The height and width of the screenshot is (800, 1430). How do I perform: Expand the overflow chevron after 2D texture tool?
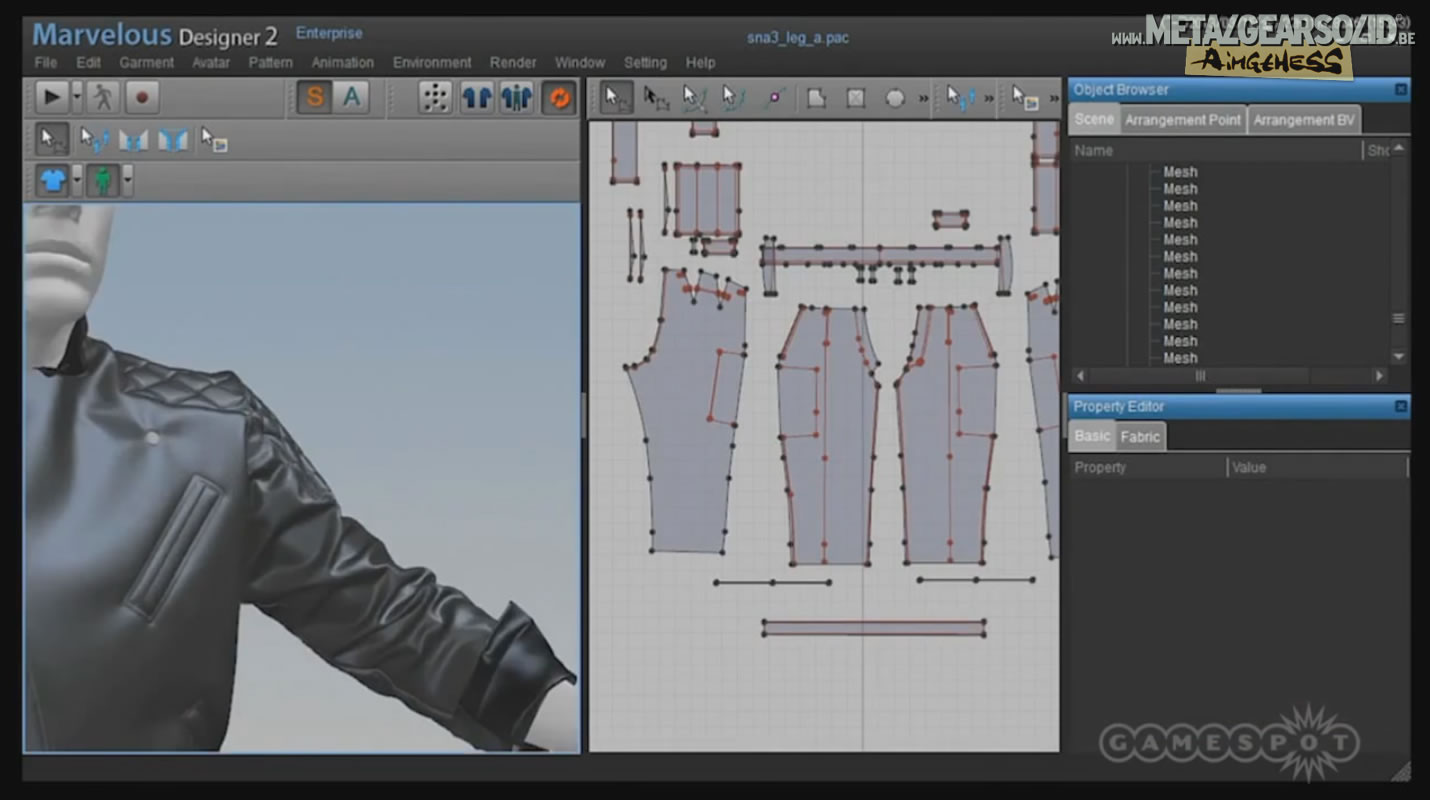point(1053,99)
